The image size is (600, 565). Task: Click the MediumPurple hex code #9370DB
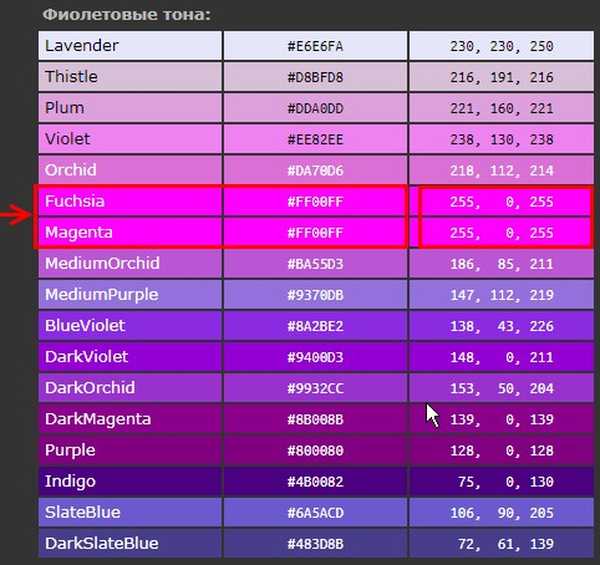pos(315,296)
